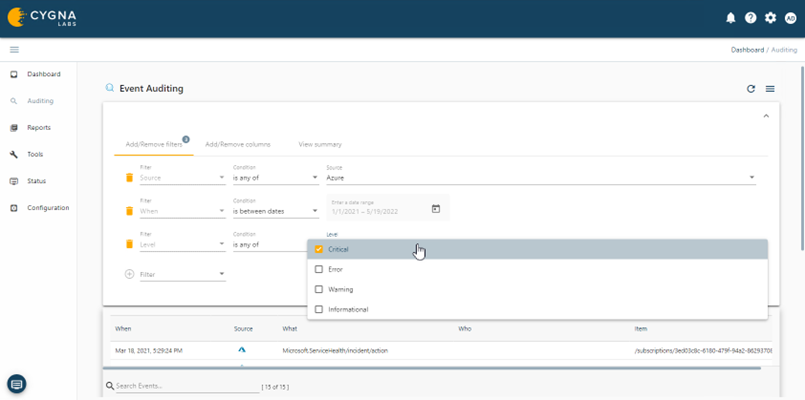Open the notifications bell
This screenshot has height=400, width=805.
(731, 18)
